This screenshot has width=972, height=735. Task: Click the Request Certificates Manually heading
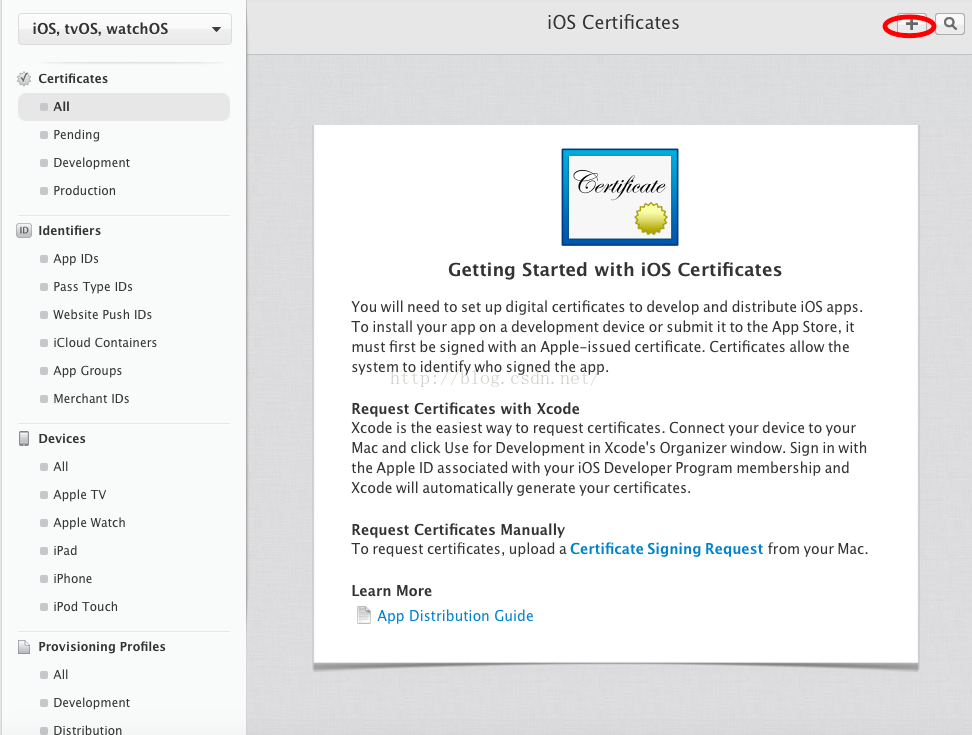coord(458,530)
